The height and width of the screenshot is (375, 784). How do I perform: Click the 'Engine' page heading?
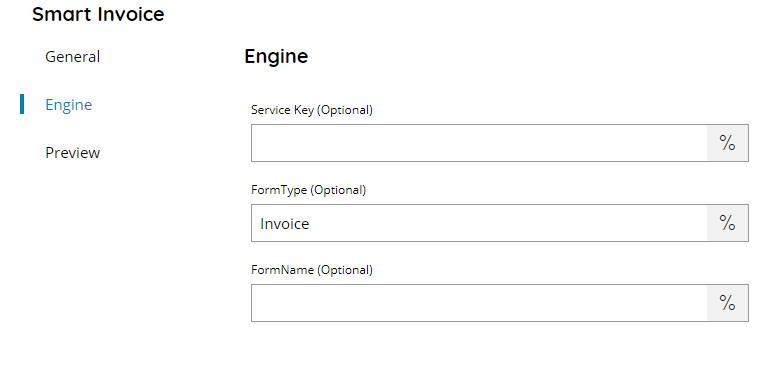point(276,56)
